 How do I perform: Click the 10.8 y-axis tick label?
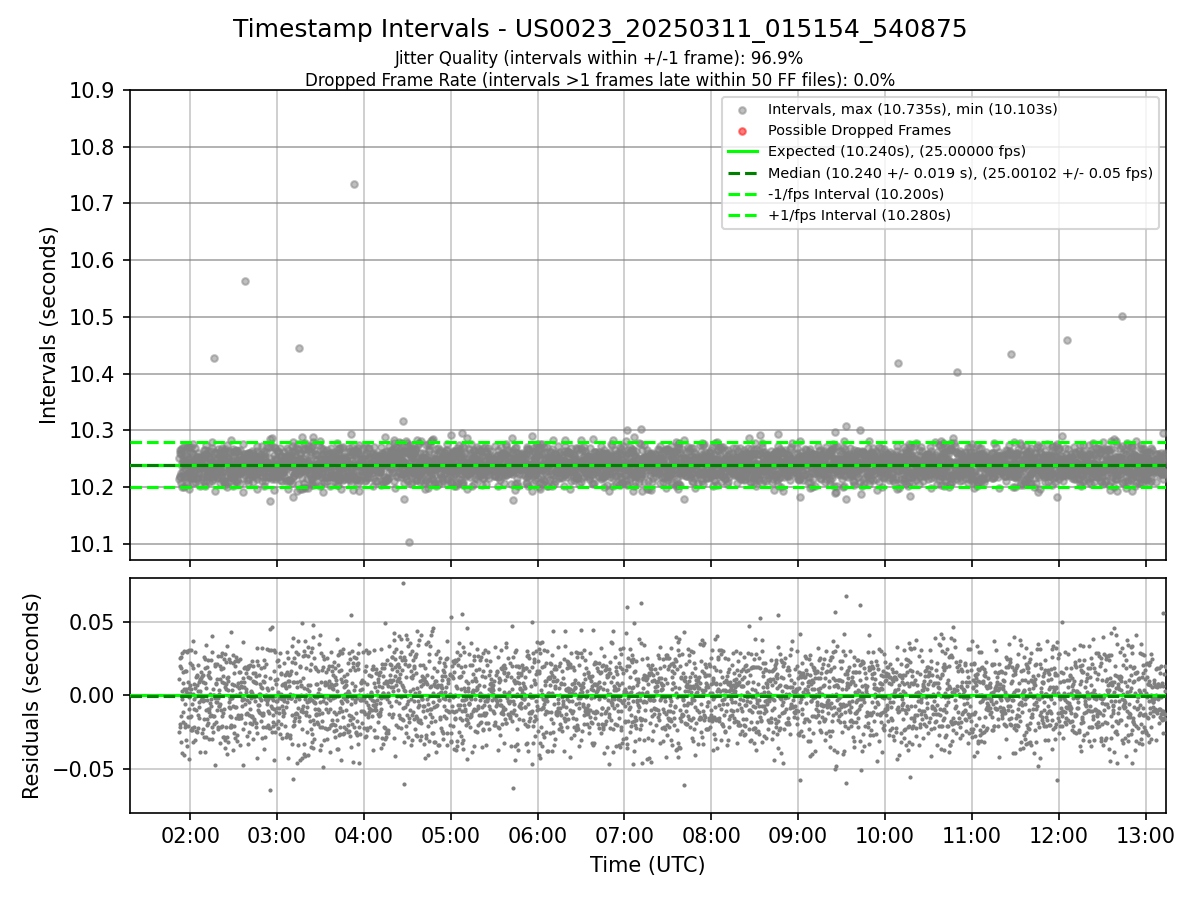tap(94, 148)
